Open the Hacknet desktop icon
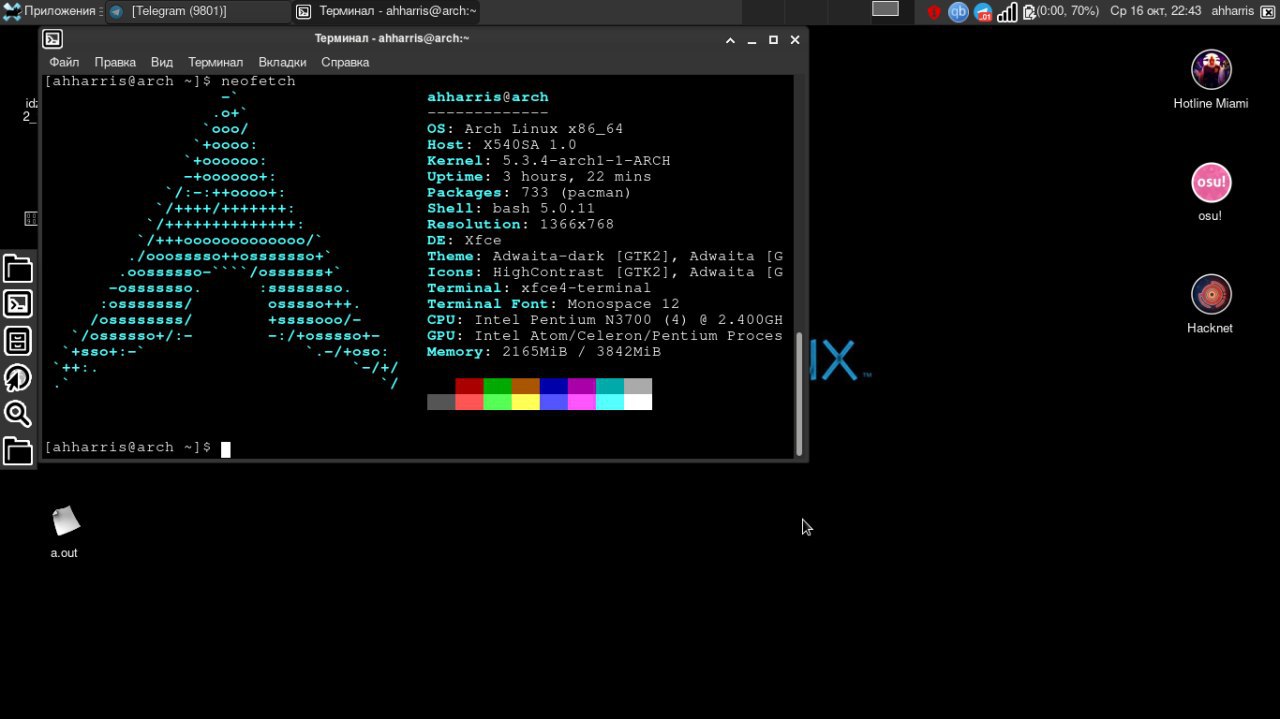Viewport: 1280px width, 719px height. 1210,304
